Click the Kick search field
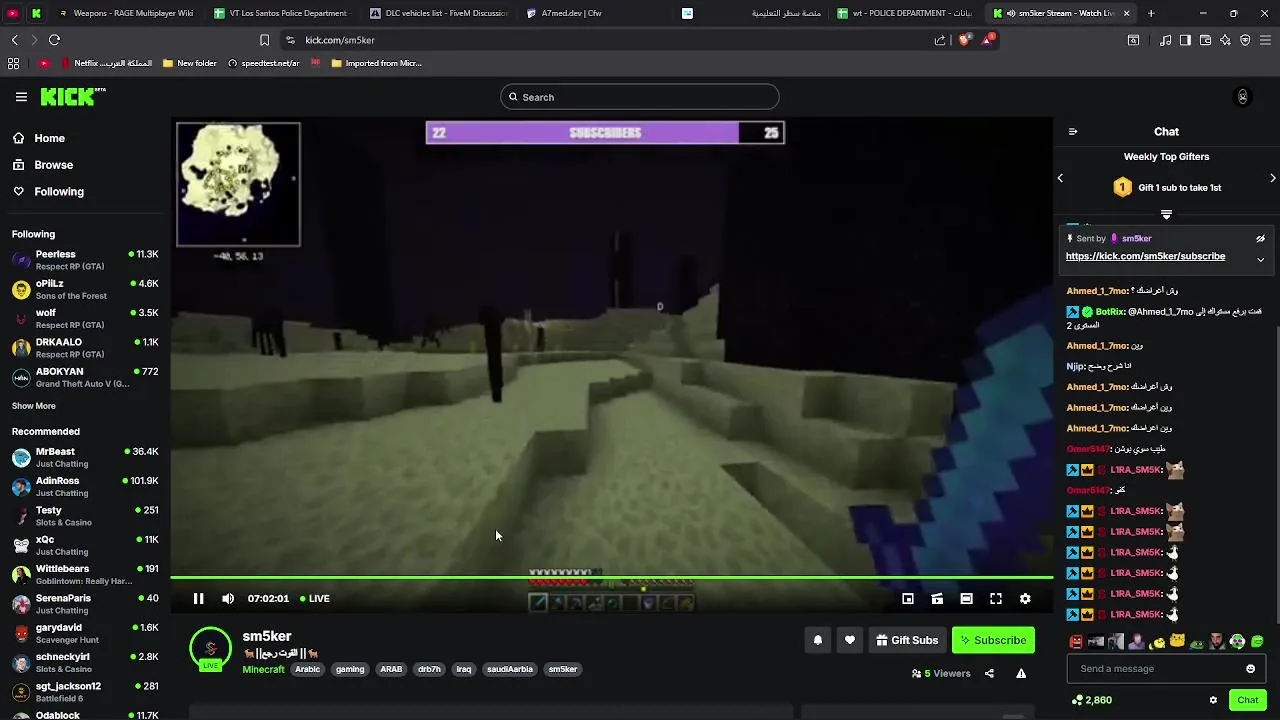The height and width of the screenshot is (720, 1280). (640, 97)
